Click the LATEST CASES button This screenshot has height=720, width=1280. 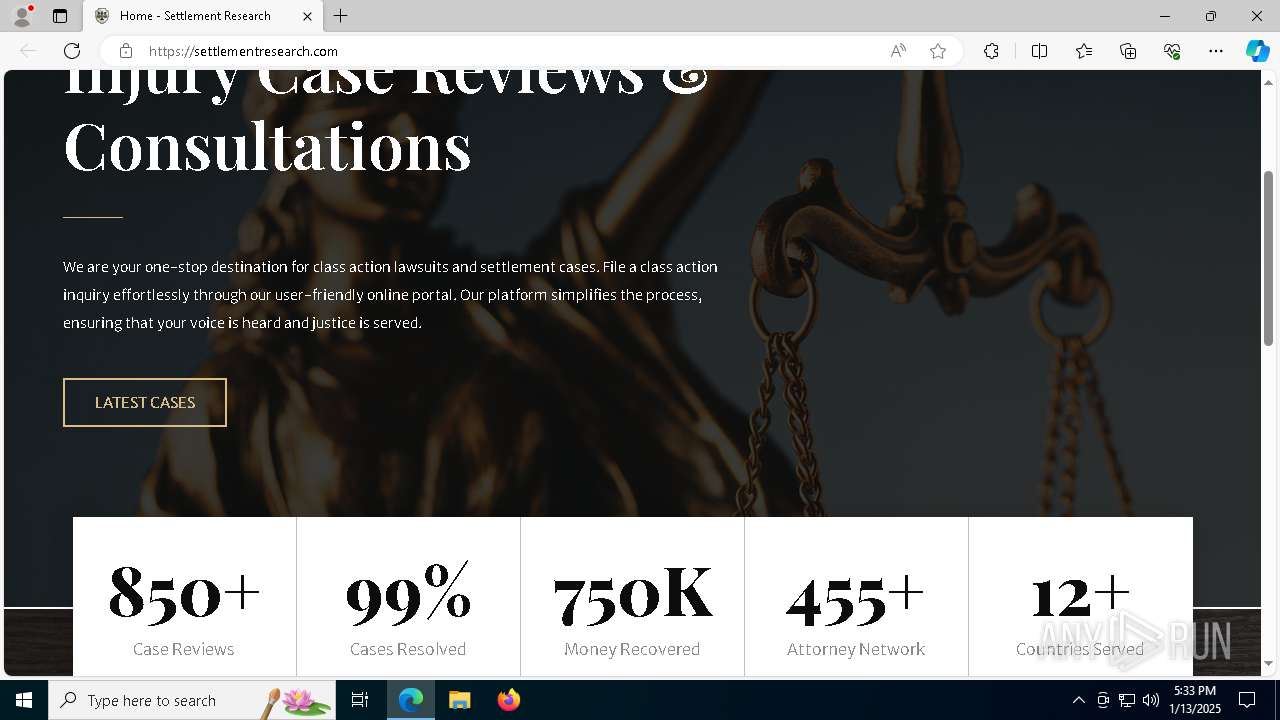(x=145, y=402)
